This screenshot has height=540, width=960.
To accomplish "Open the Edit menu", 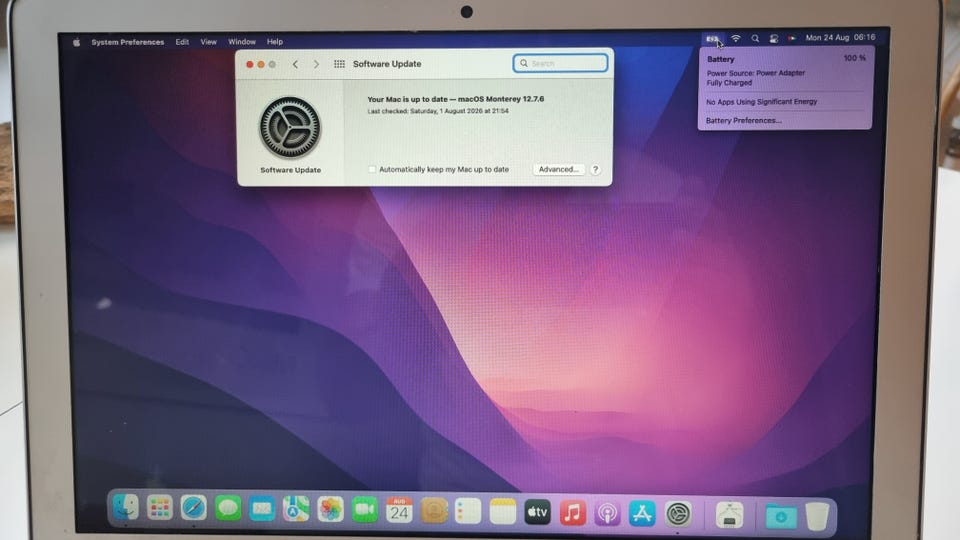I will point(182,42).
